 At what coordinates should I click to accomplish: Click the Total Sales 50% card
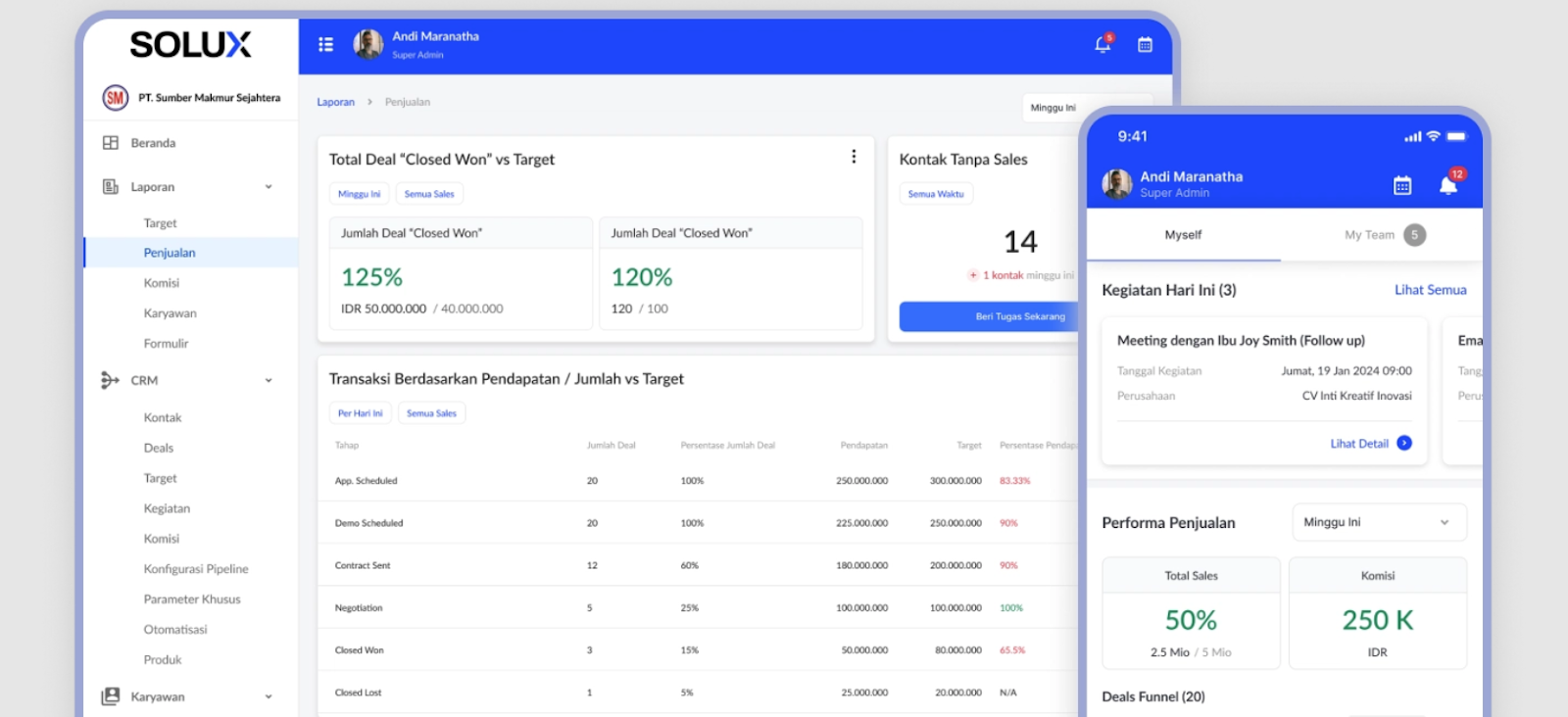[x=1192, y=614]
